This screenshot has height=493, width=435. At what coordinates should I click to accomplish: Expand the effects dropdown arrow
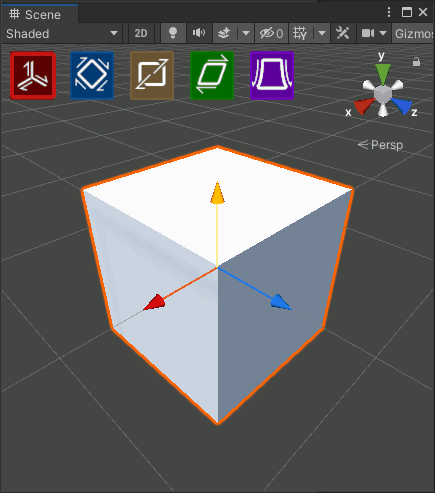tap(246, 33)
